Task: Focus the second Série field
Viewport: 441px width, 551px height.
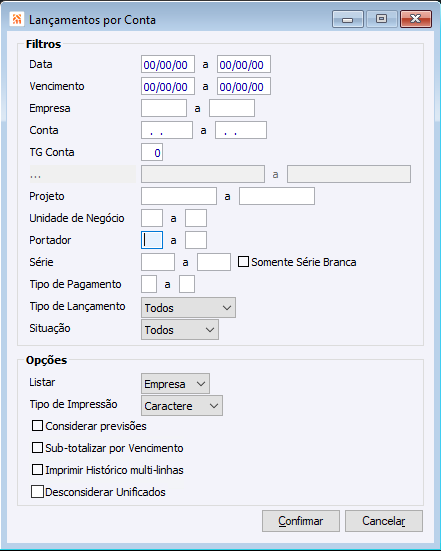Action: pos(214,262)
